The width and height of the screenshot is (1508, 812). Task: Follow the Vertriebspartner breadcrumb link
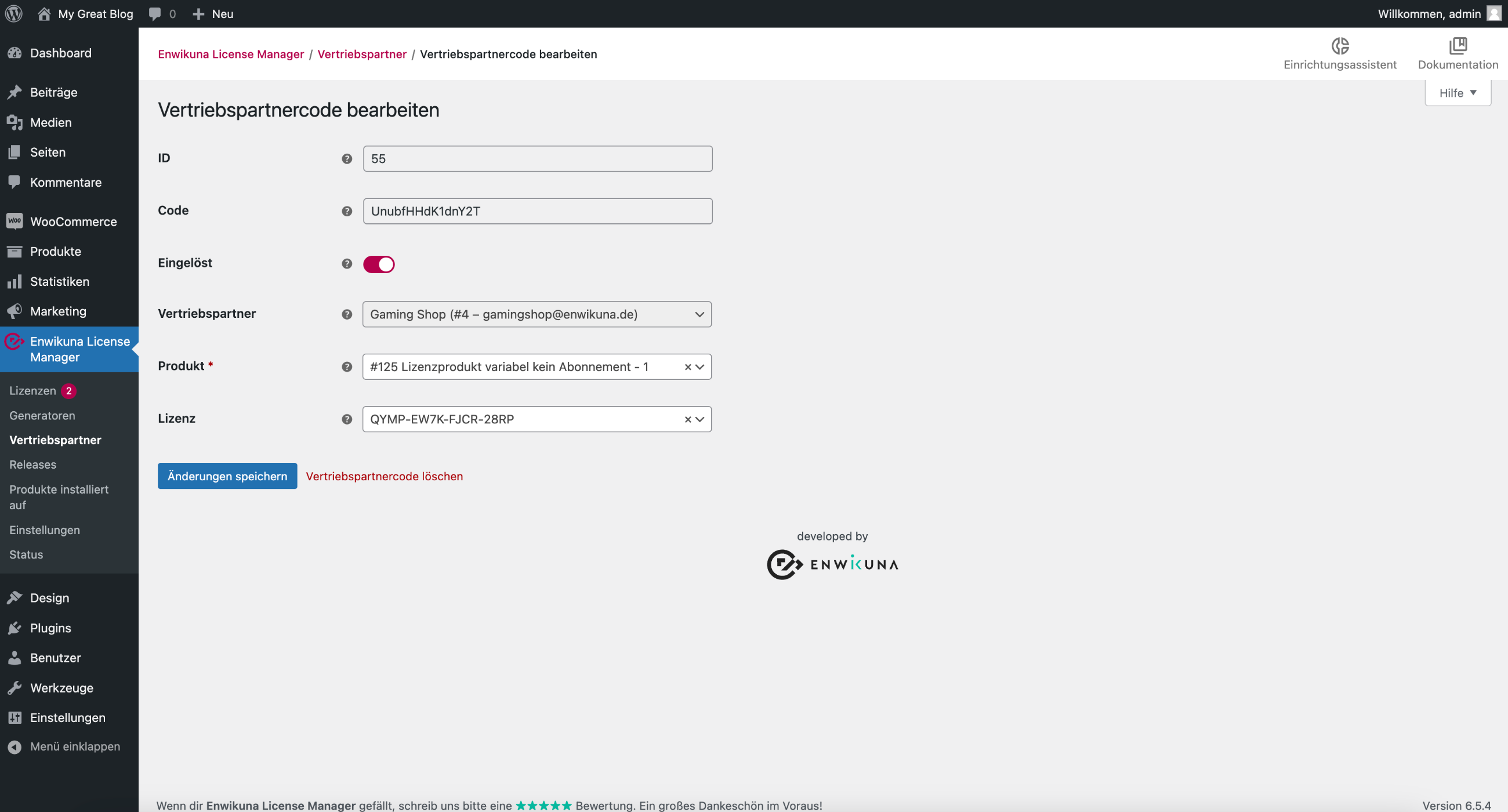[x=362, y=54]
